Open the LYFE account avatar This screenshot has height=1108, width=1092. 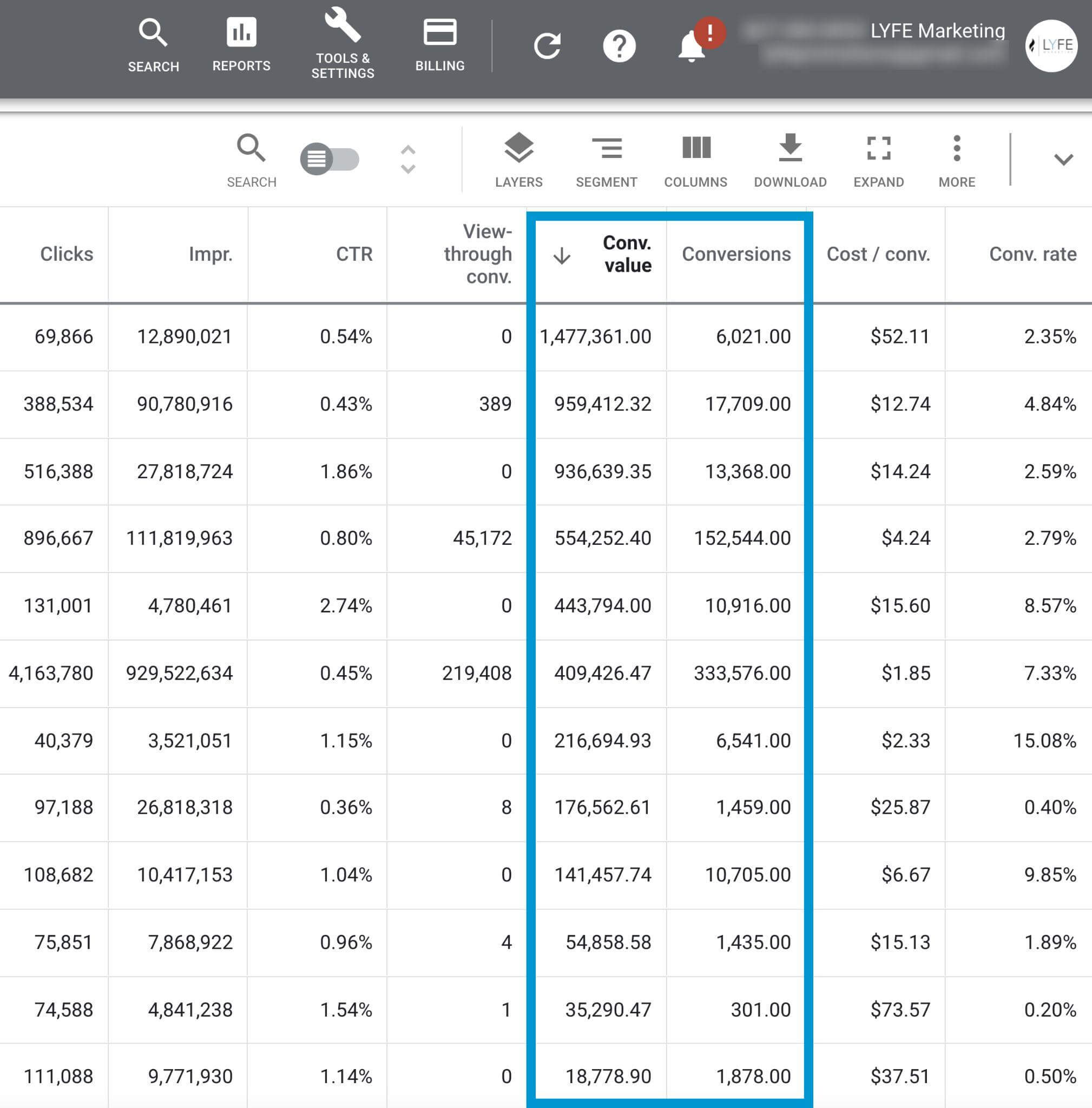1051,45
